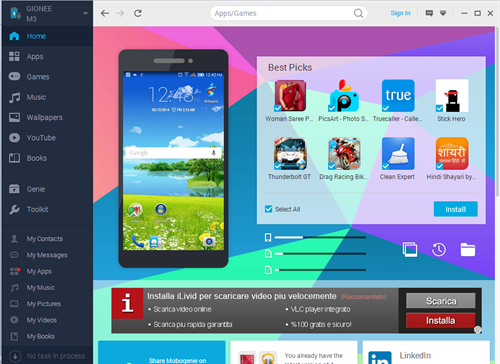The width and height of the screenshot is (500, 364).
Task: Open the Truecaller app icon
Action: click(398, 96)
